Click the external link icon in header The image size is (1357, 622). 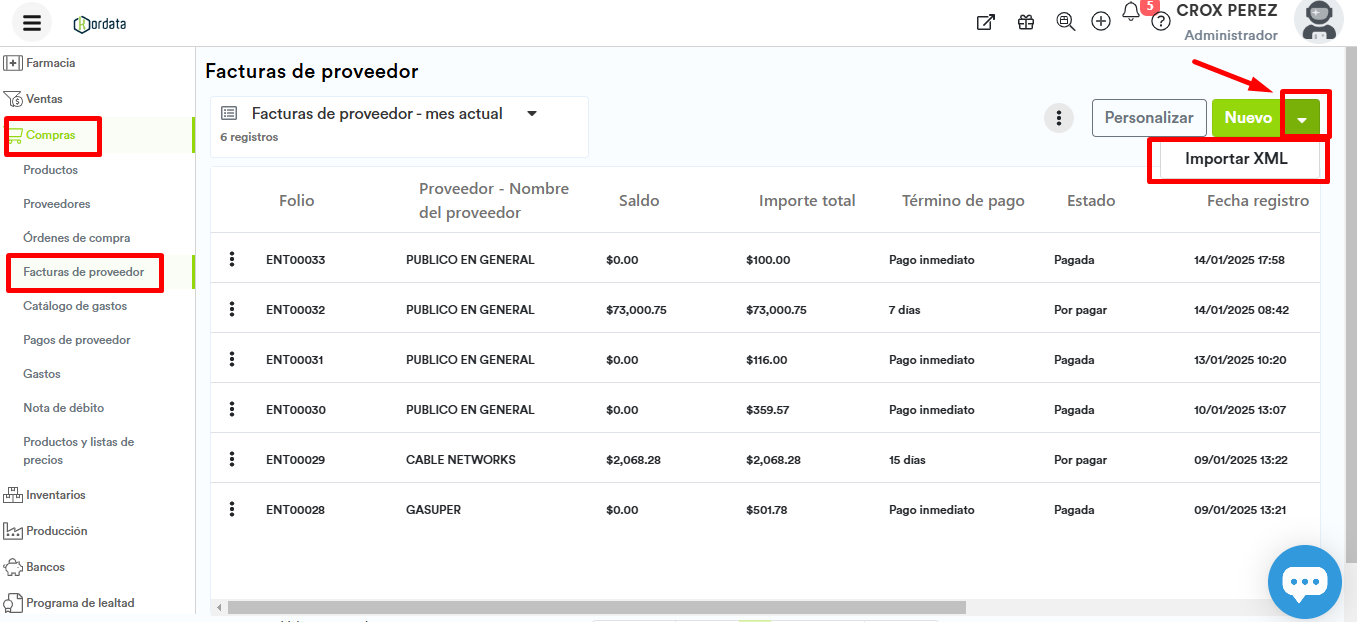click(985, 22)
